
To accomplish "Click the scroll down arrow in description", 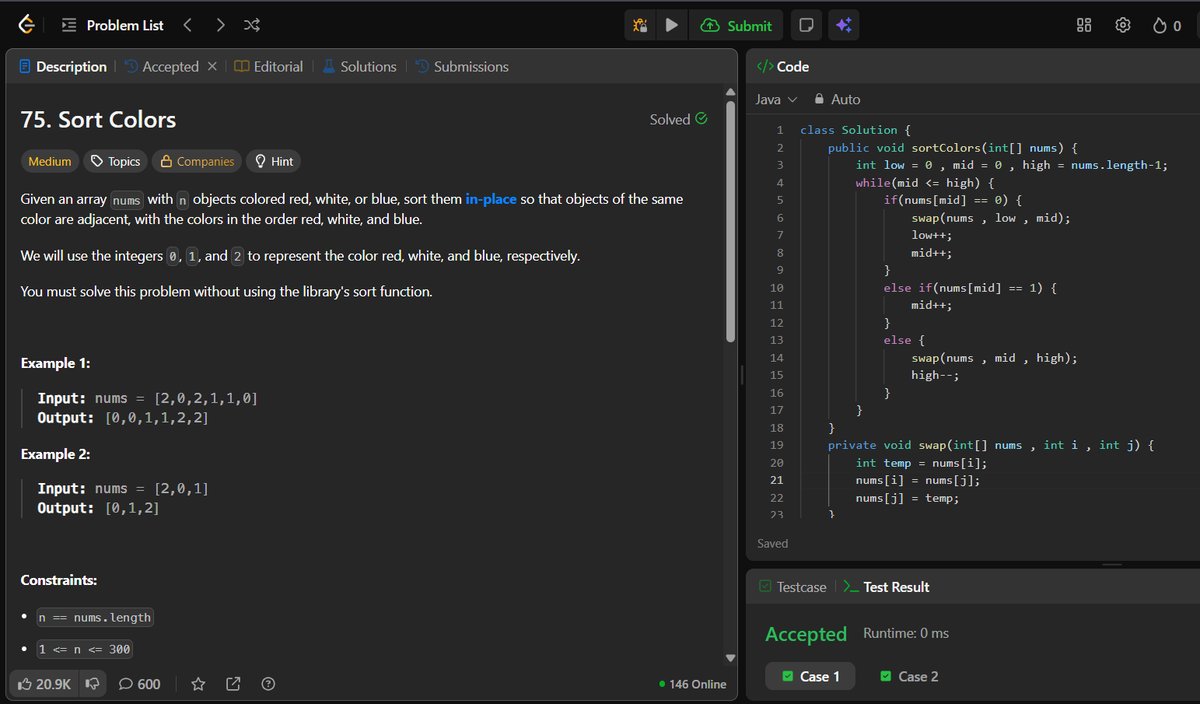I will (x=730, y=657).
